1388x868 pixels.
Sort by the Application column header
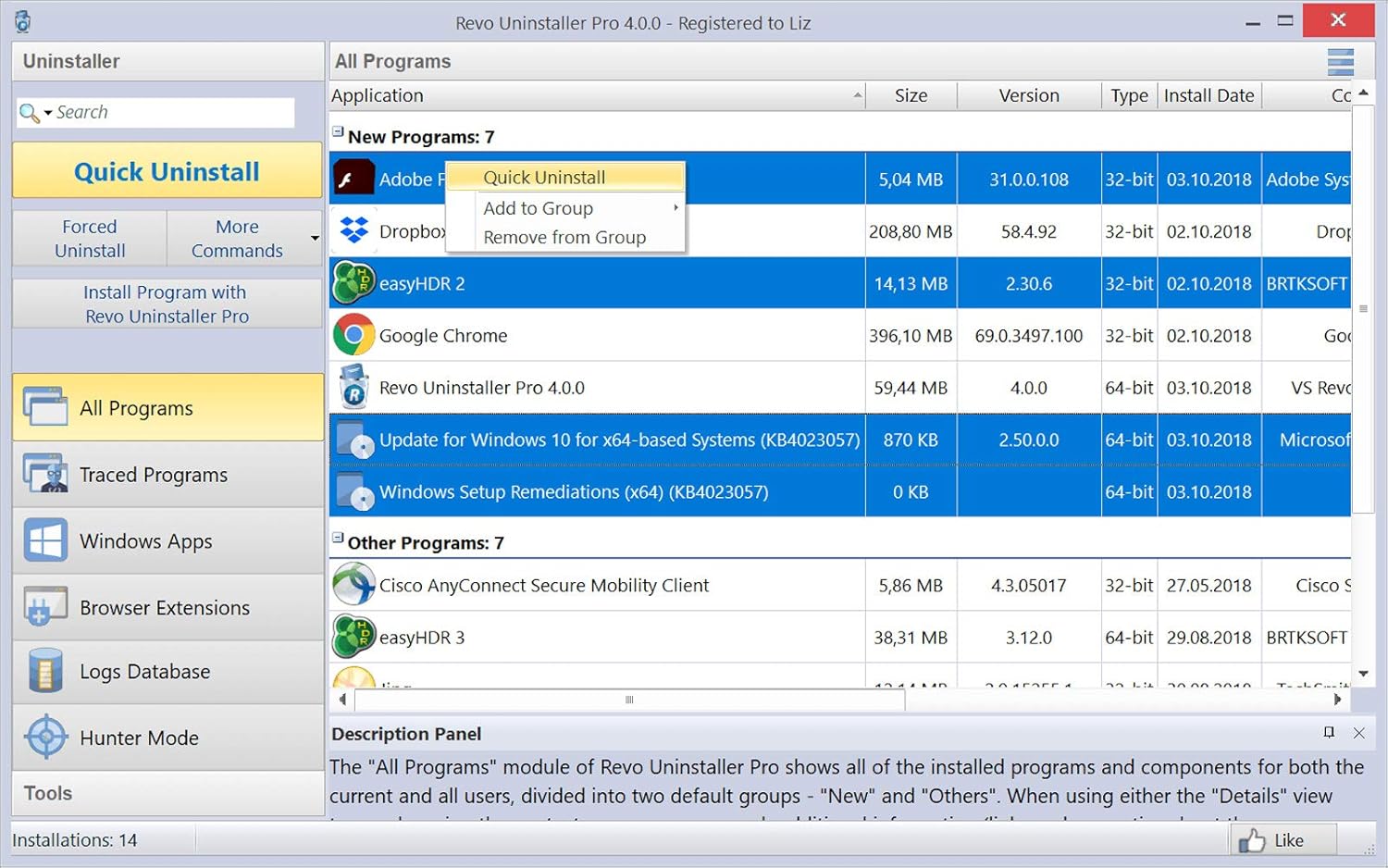pos(598,95)
